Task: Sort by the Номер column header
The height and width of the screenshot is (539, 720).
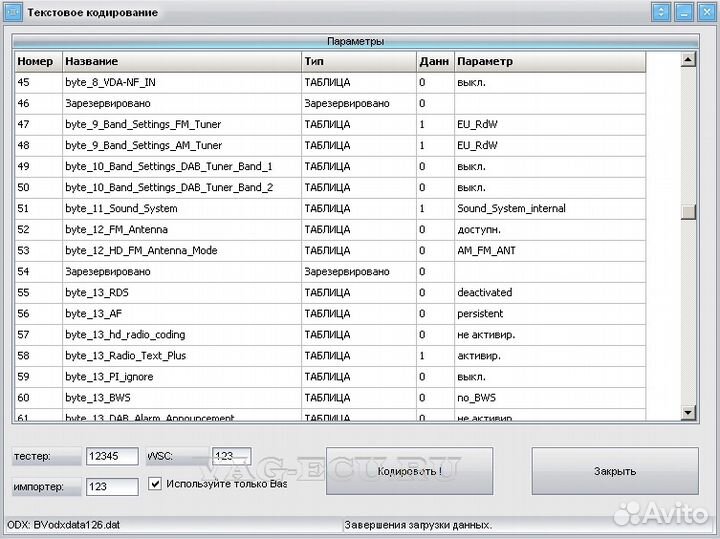Action: click(37, 61)
